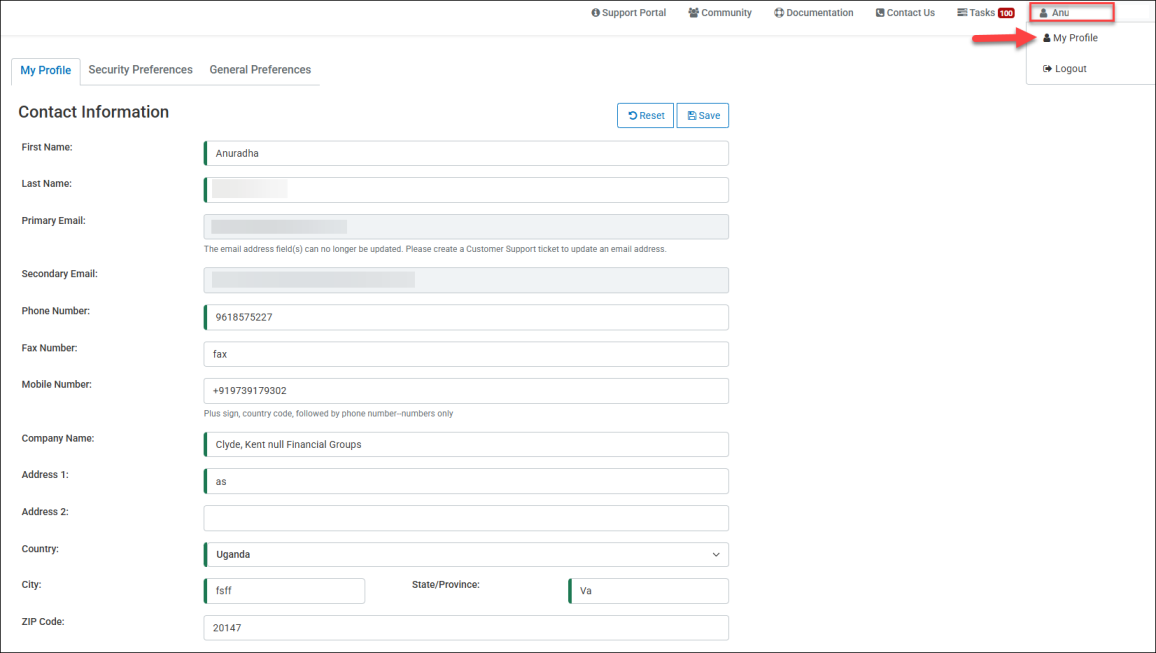Click the First Name field with Anuradha
Viewport: 1156px width, 653px height.
pos(465,153)
